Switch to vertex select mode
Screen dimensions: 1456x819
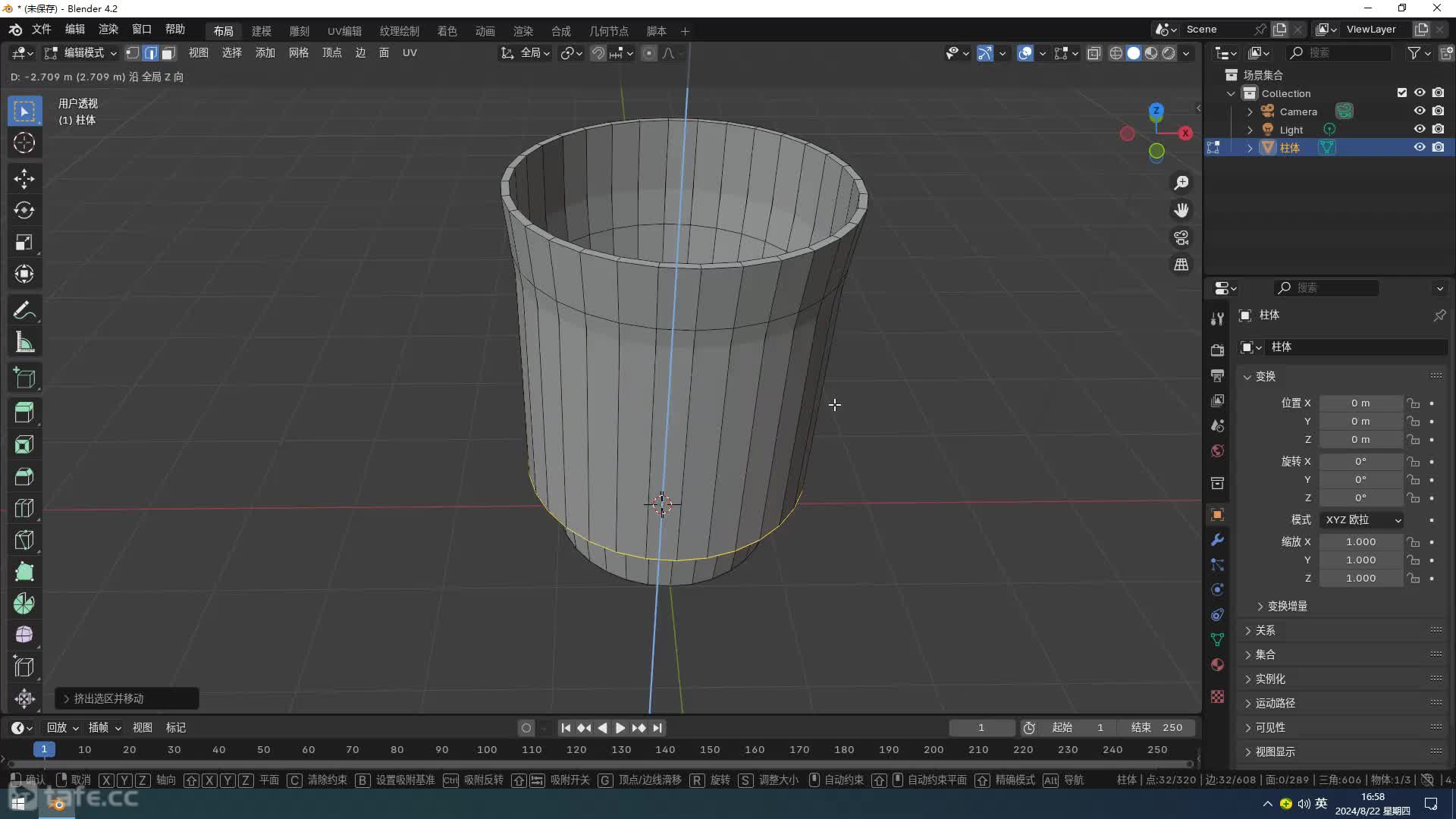point(133,53)
